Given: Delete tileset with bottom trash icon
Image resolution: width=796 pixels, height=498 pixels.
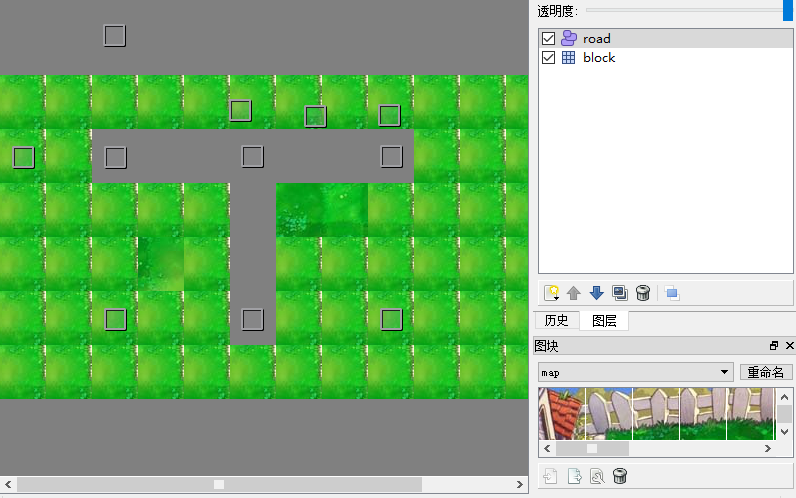Looking at the screenshot, I should click(x=620, y=476).
